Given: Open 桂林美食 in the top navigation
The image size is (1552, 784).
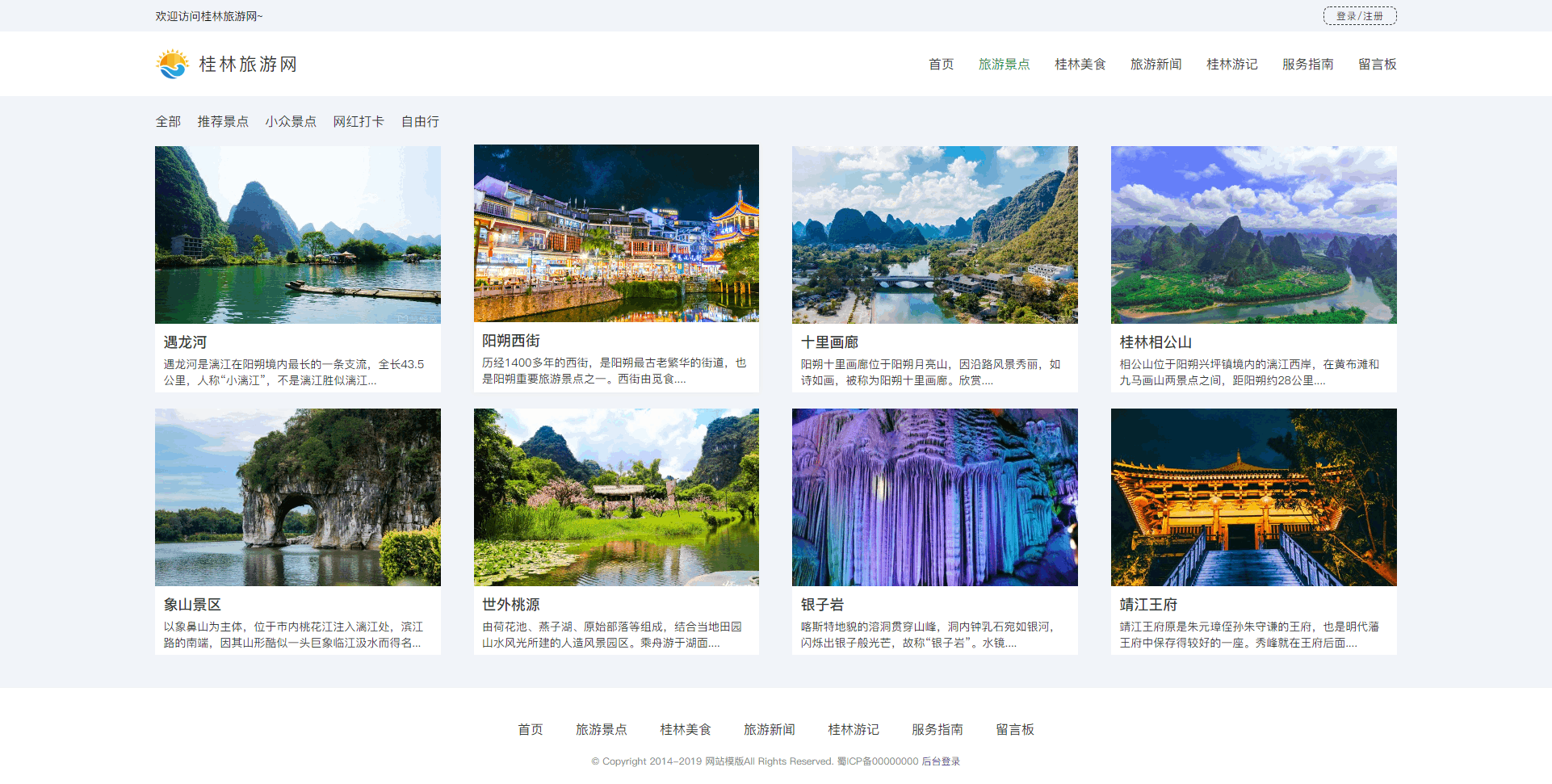Looking at the screenshot, I should [x=1080, y=64].
